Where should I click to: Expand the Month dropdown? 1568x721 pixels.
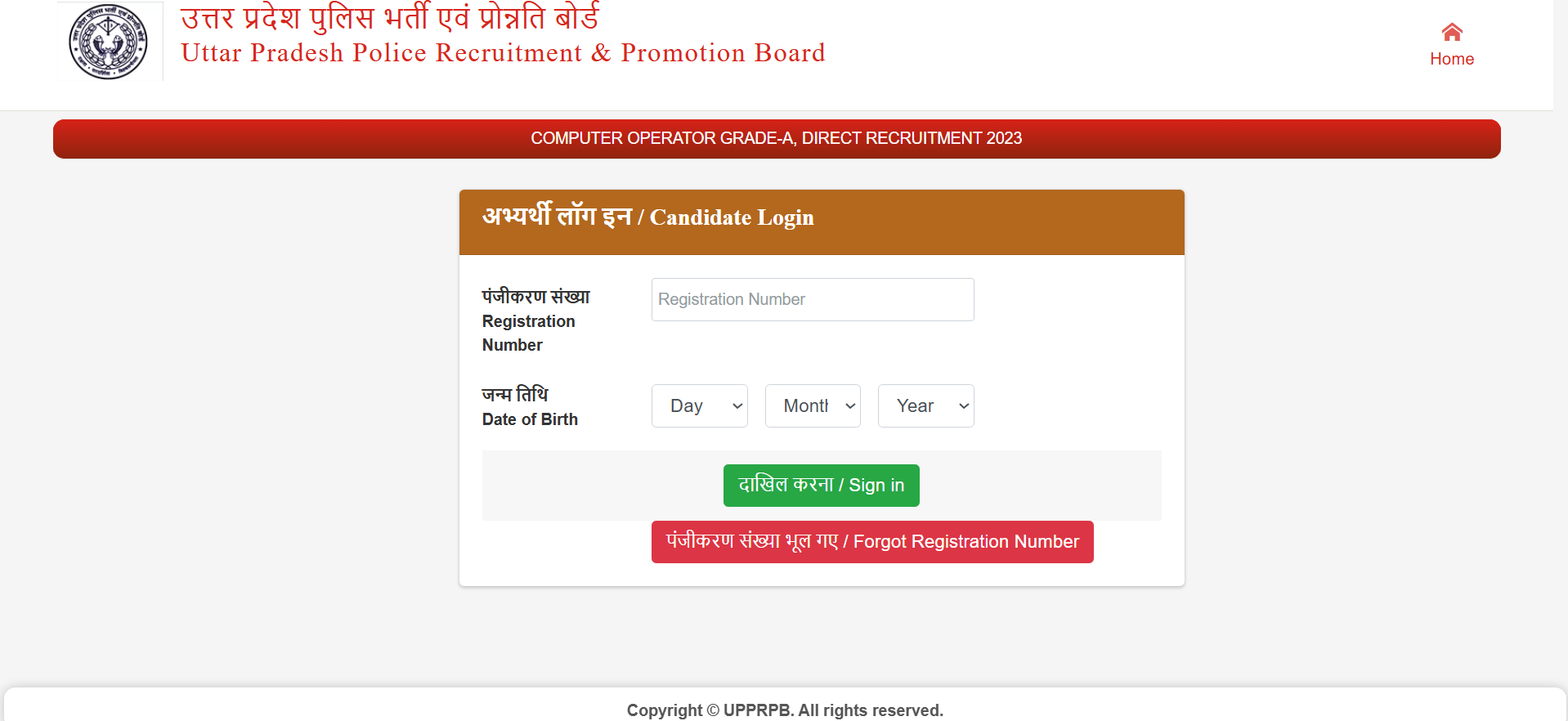point(812,405)
